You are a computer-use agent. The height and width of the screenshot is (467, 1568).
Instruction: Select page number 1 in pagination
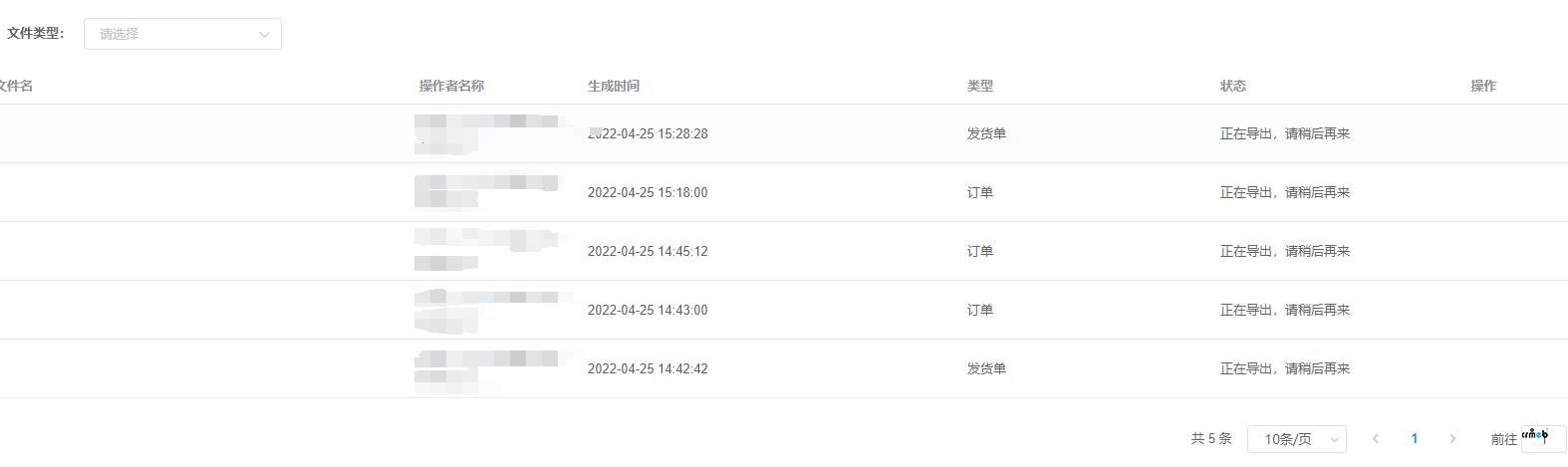pos(1414,439)
